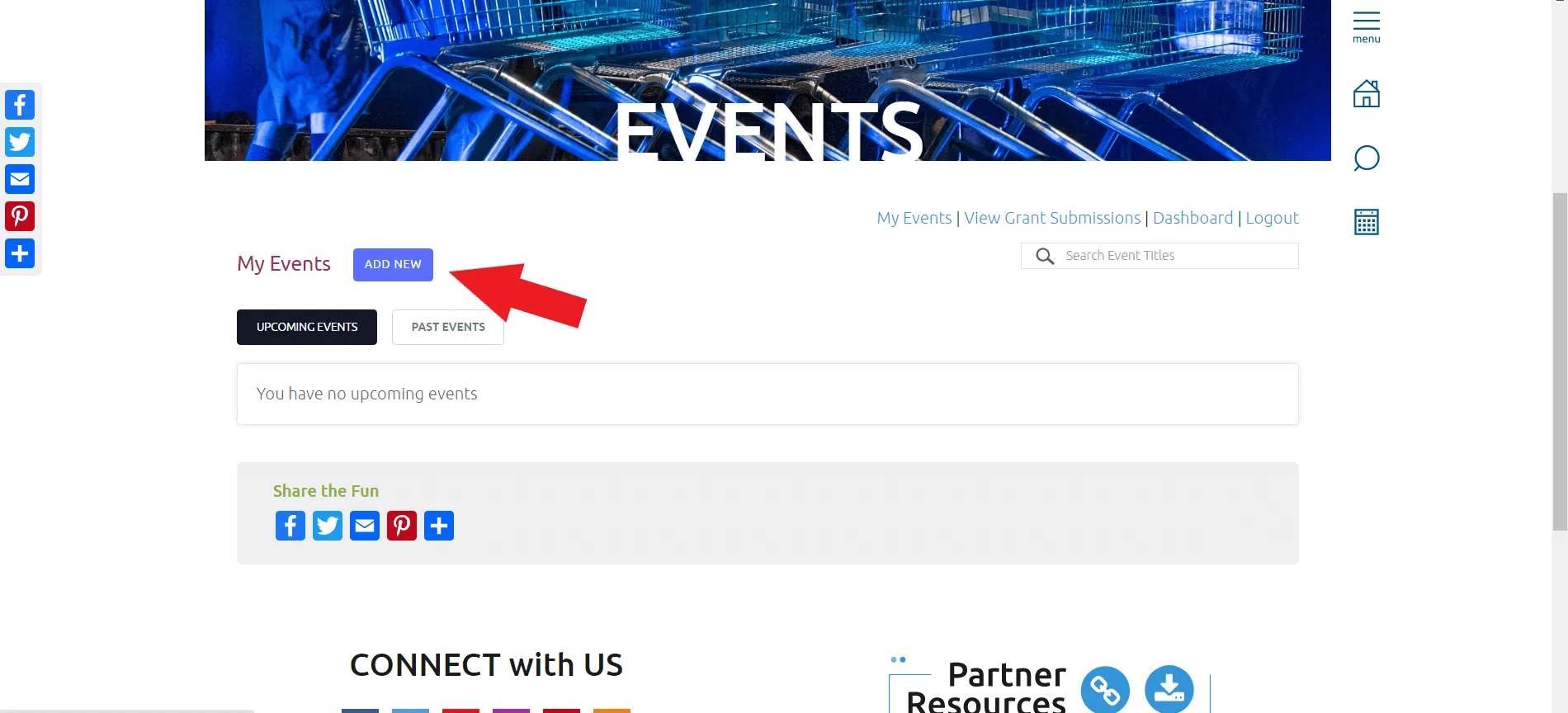The height and width of the screenshot is (713, 1568).
Task: Open the calendar icon in right sidebar
Action: [1367, 222]
